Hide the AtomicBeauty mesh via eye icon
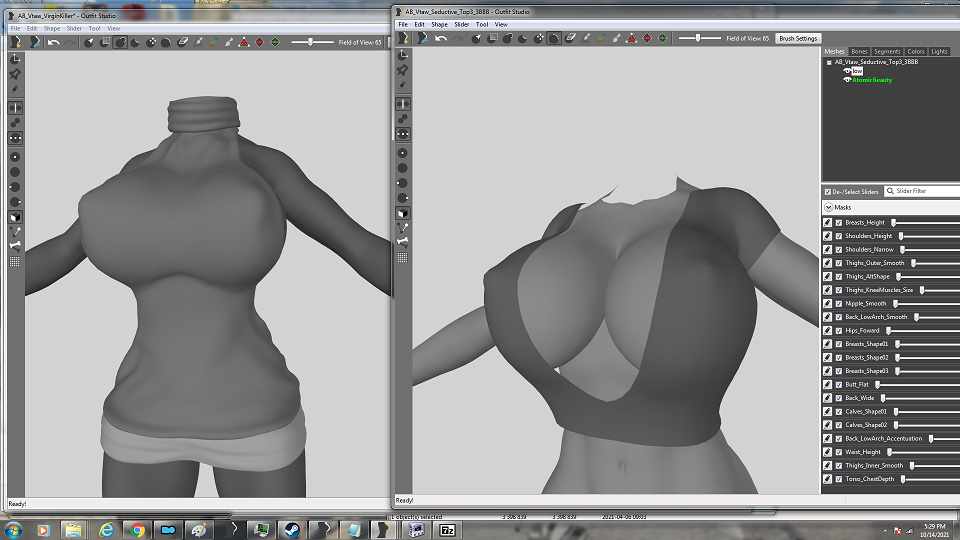 coord(847,80)
